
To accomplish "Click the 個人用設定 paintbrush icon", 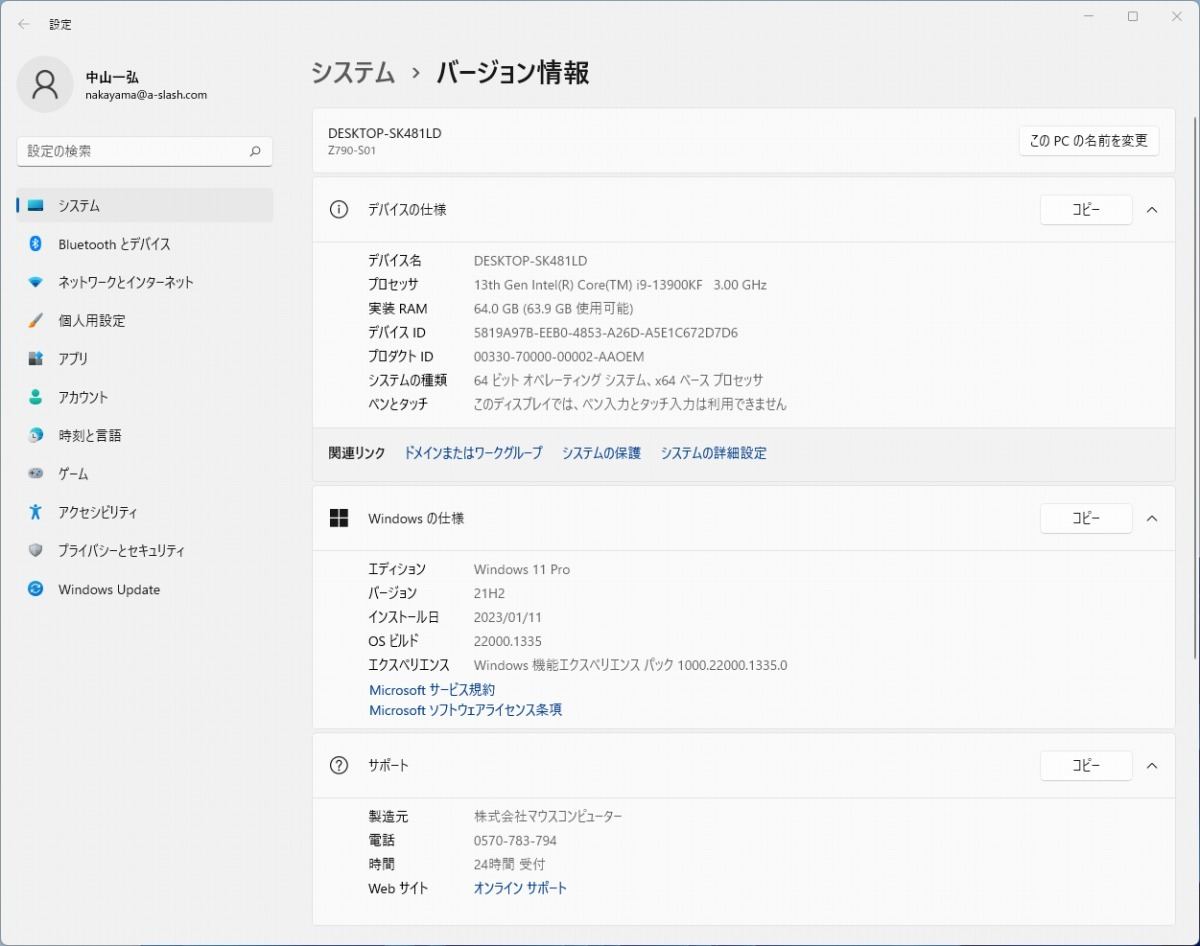I will 36,321.
